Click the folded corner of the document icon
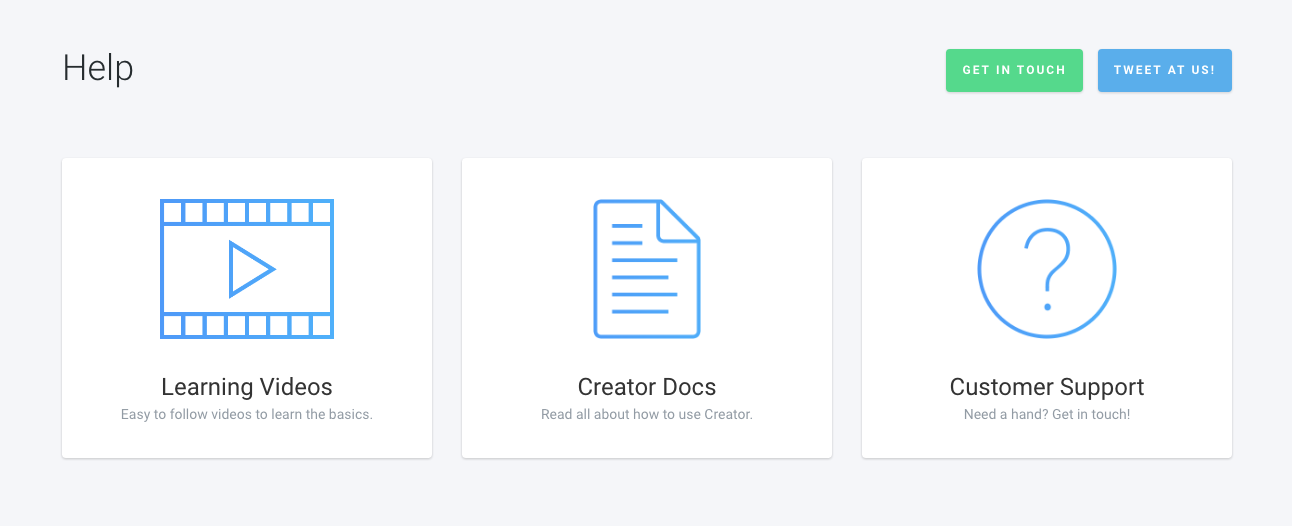Screen dimensions: 1292x526 [x=681, y=219]
